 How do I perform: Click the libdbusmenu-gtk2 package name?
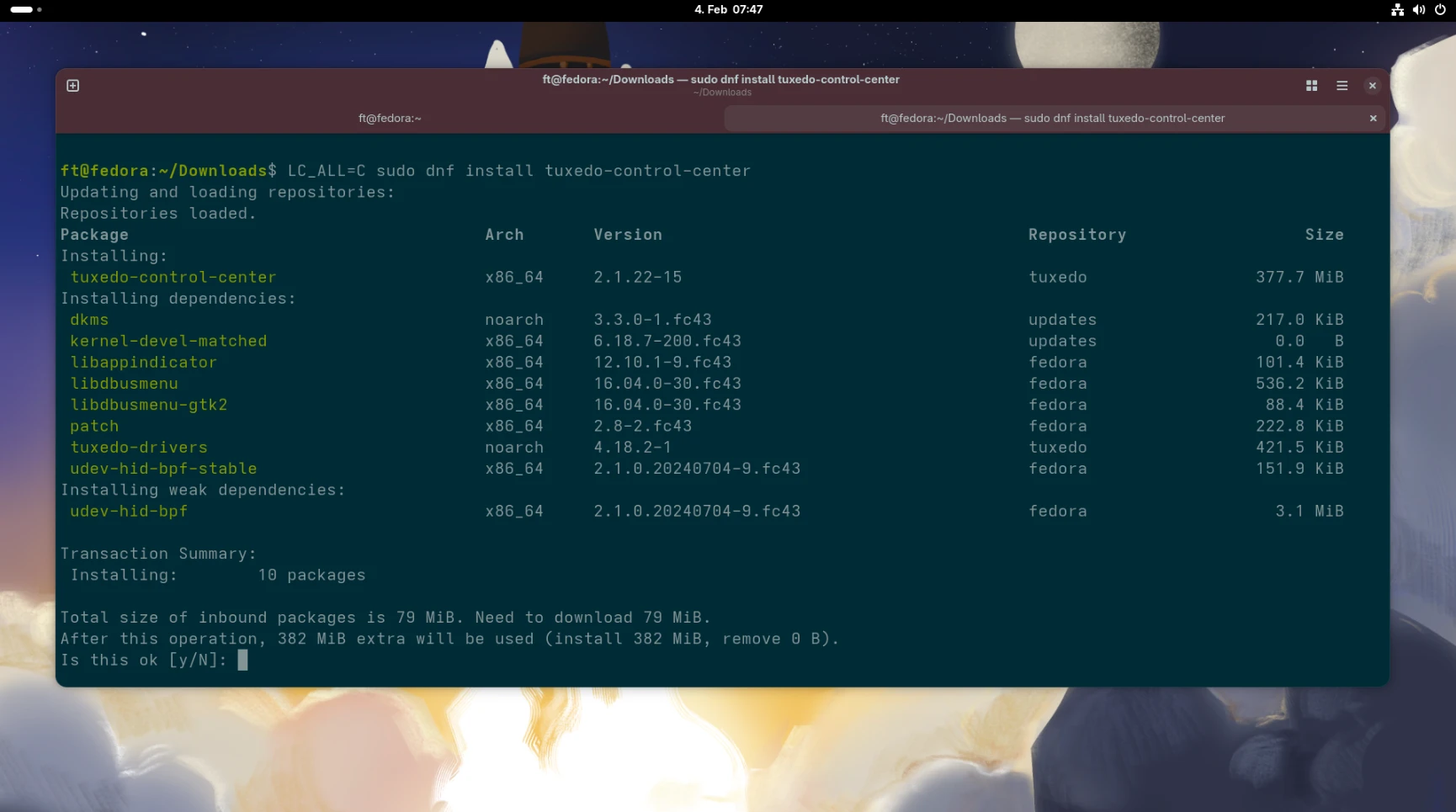click(x=149, y=405)
